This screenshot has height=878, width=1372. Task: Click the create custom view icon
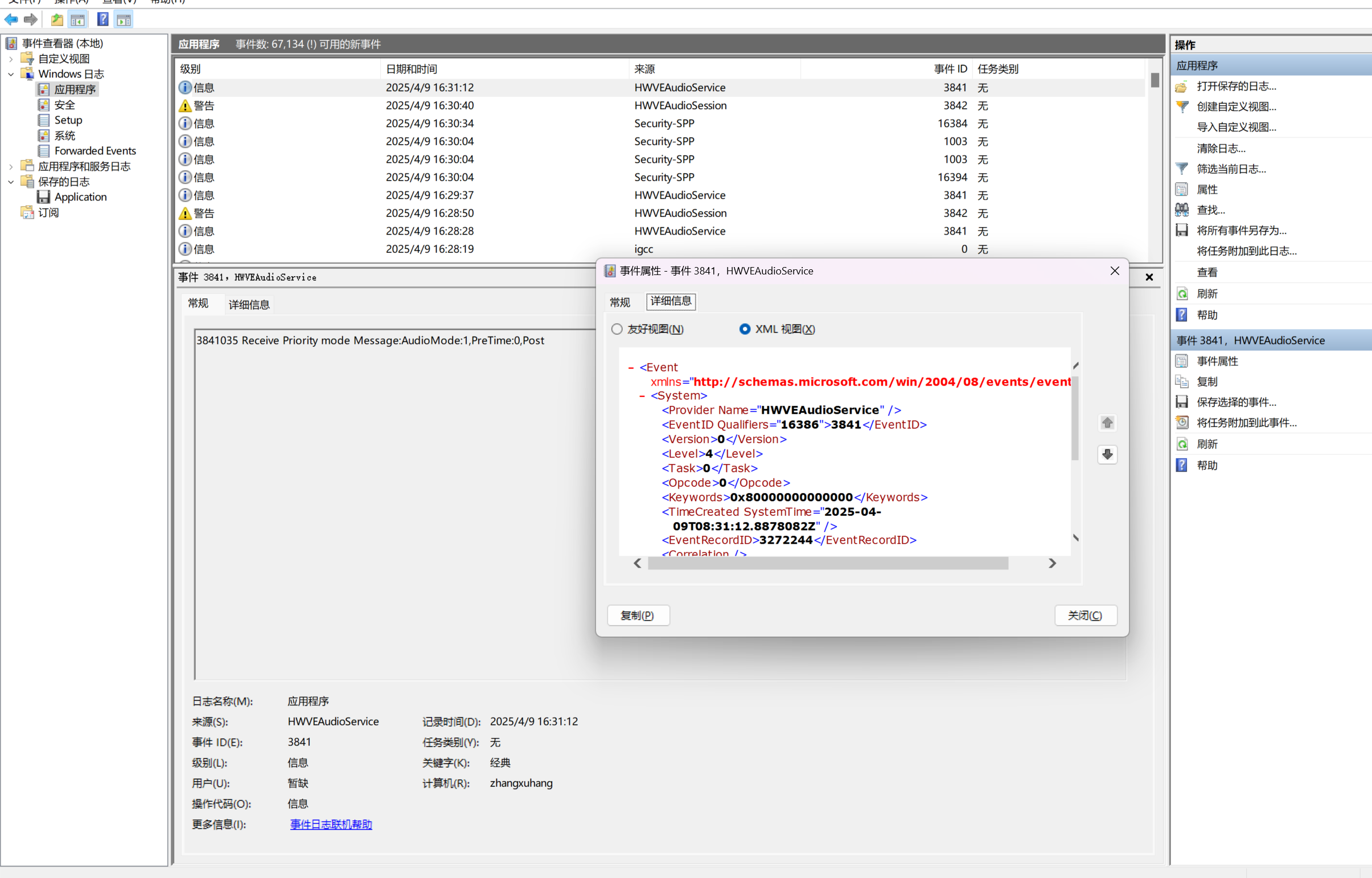pos(1182,106)
